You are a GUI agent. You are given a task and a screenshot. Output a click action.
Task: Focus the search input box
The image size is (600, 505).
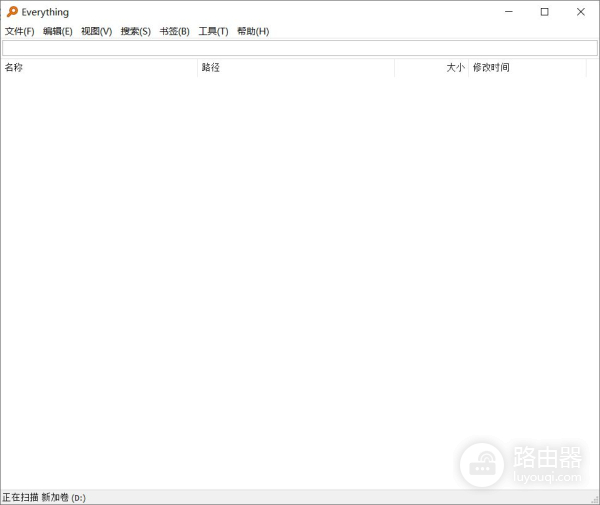[x=300, y=48]
